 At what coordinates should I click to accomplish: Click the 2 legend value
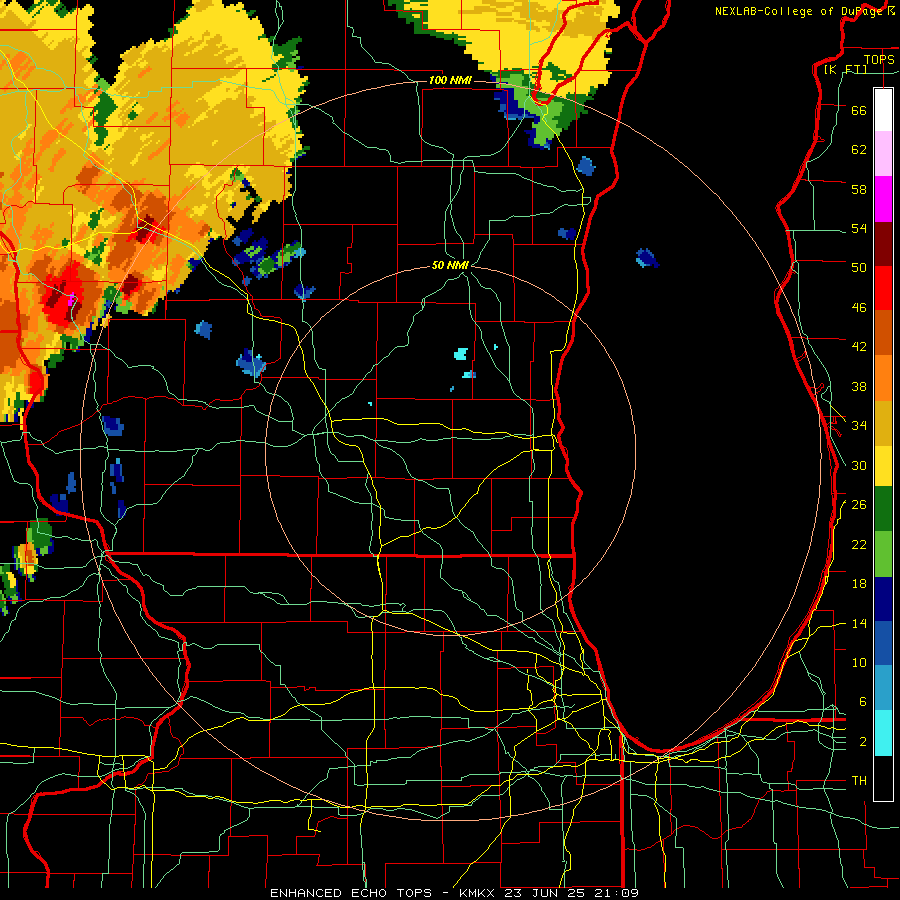tap(862, 742)
